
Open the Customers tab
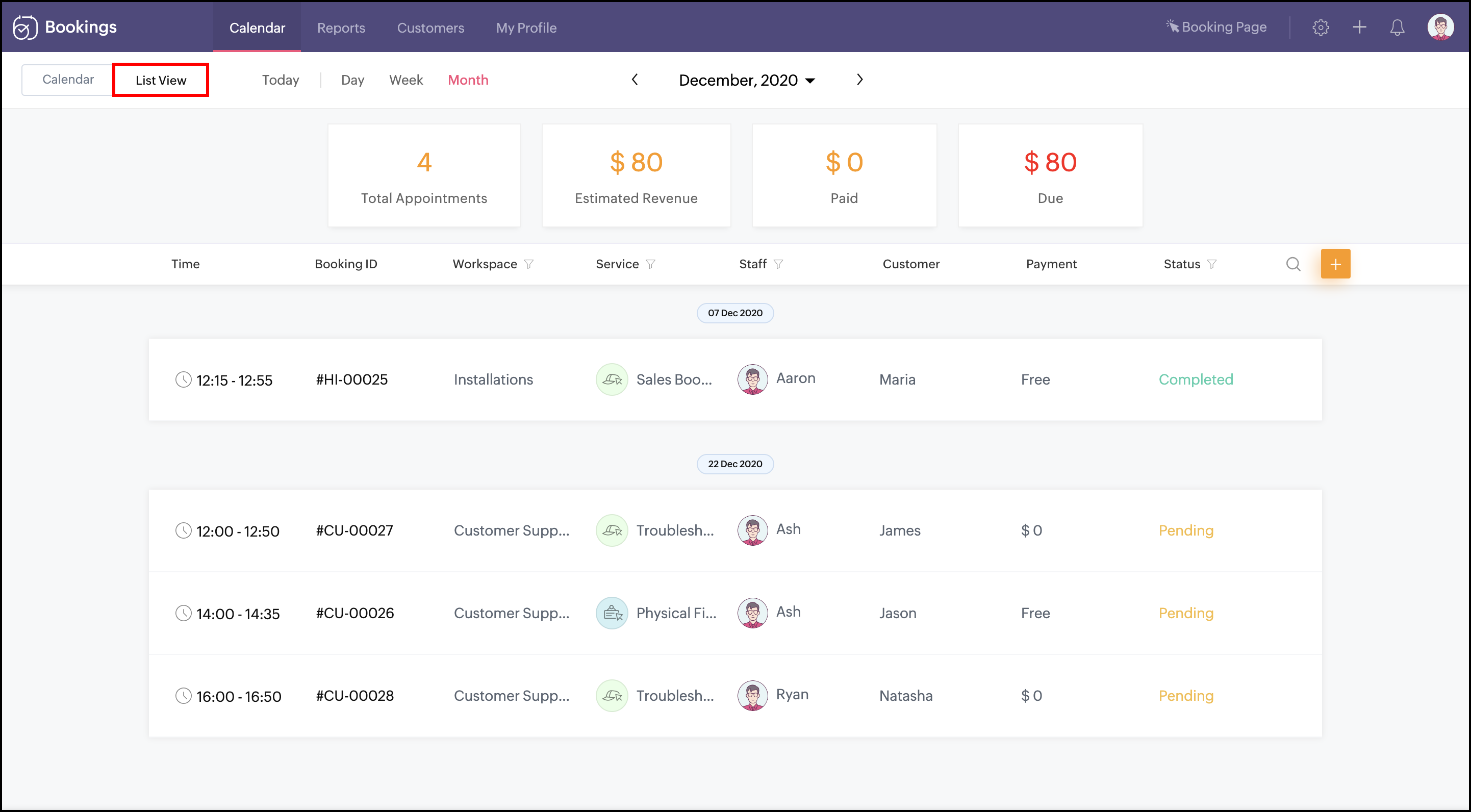tap(430, 28)
